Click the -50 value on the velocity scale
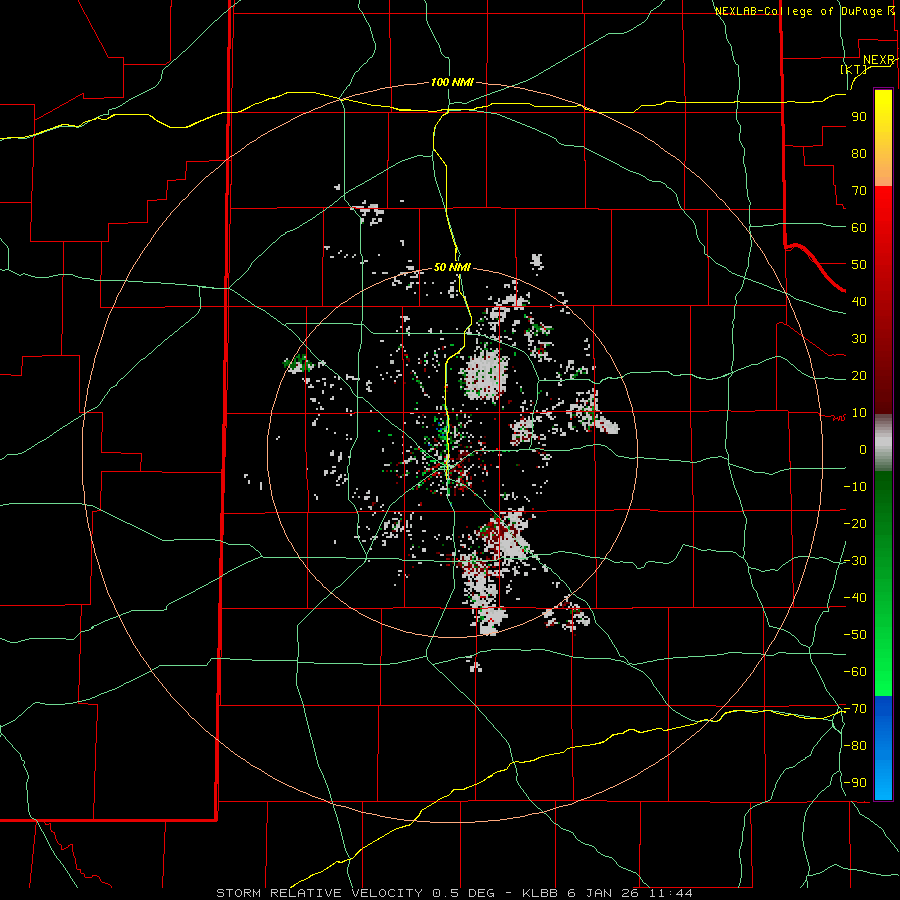Image resolution: width=900 pixels, height=900 pixels. tap(855, 635)
